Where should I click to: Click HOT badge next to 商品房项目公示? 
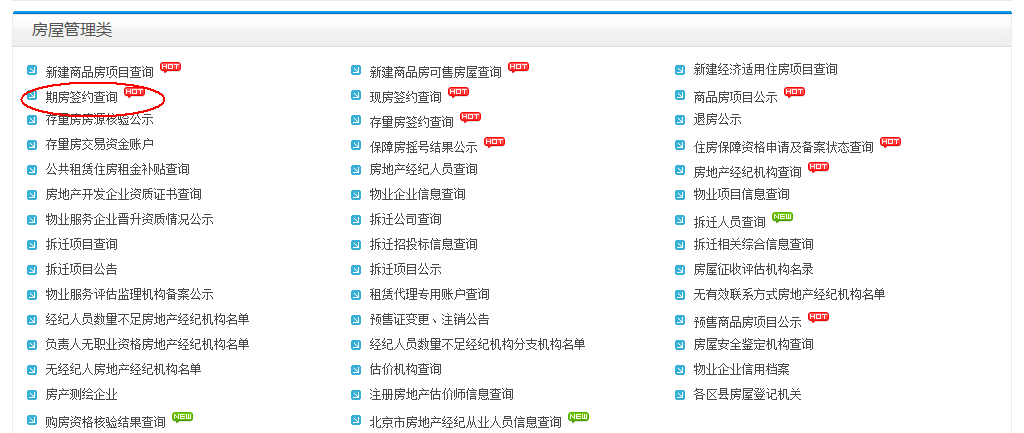[x=794, y=92]
